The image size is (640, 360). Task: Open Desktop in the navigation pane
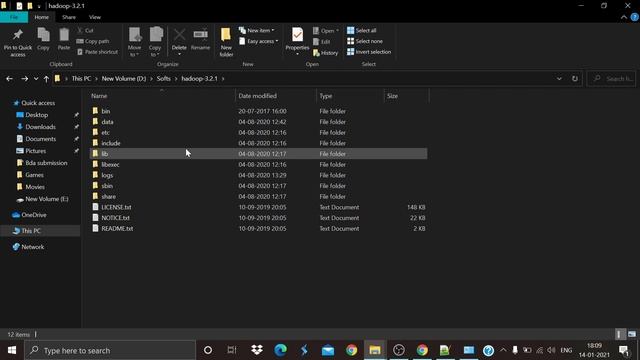coord(36,115)
